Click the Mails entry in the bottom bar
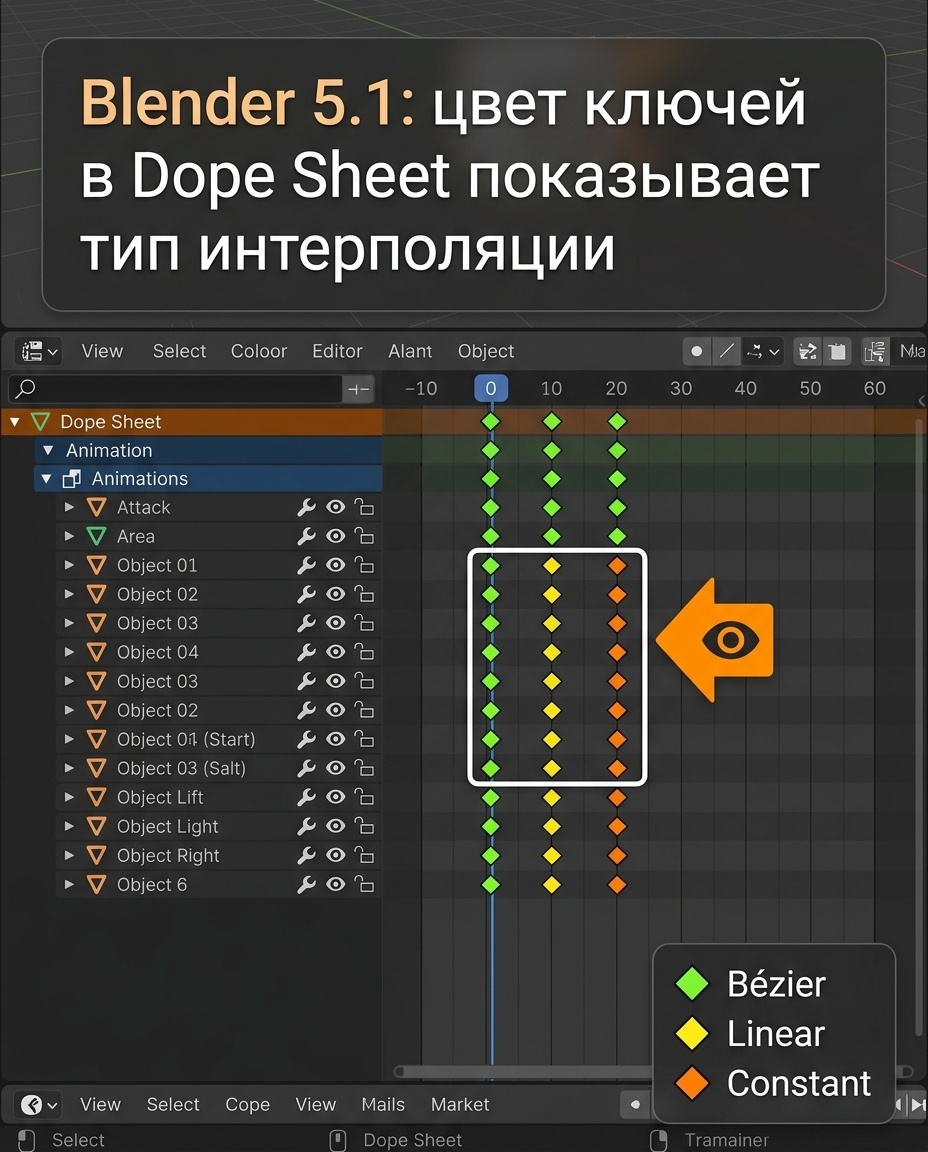 pos(382,1105)
